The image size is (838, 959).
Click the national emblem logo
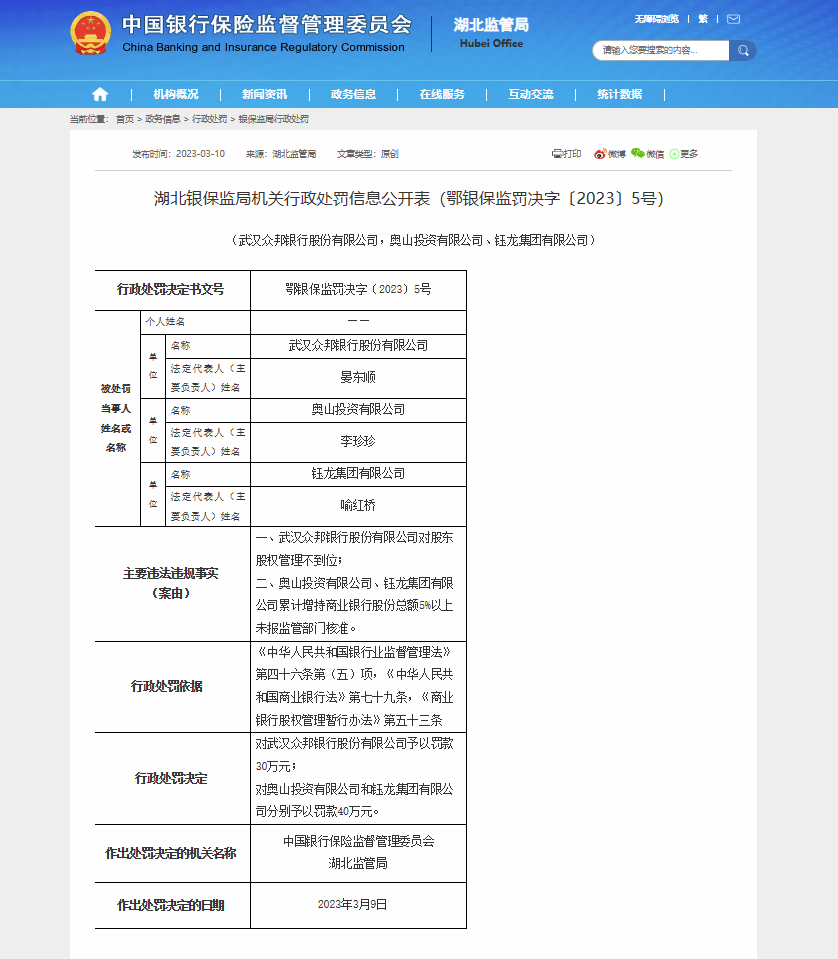coord(91,34)
